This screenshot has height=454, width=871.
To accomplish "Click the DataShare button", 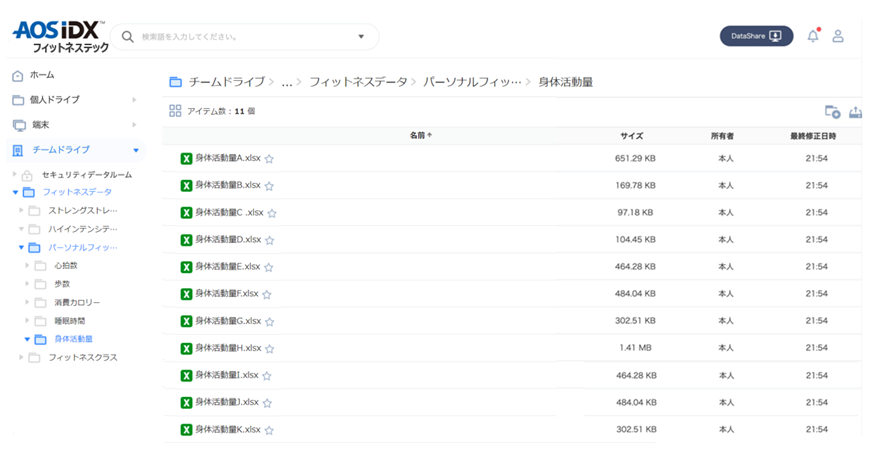I will pyautogui.click(x=757, y=36).
